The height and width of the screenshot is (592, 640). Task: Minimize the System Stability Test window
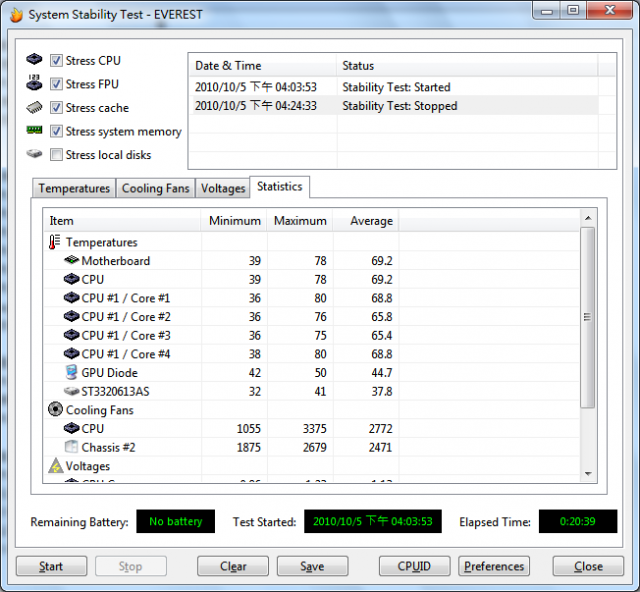(547, 10)
